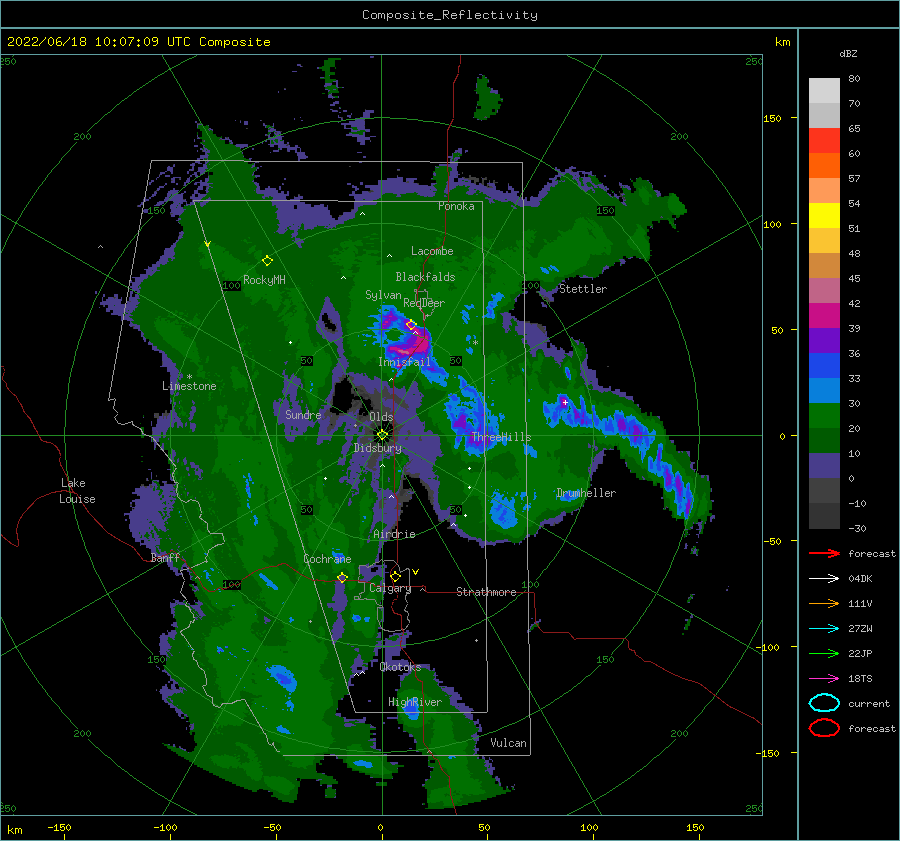Click the -100 tick on bottom axis
This screenshot has width=900, height=841.
pos(165,827)
